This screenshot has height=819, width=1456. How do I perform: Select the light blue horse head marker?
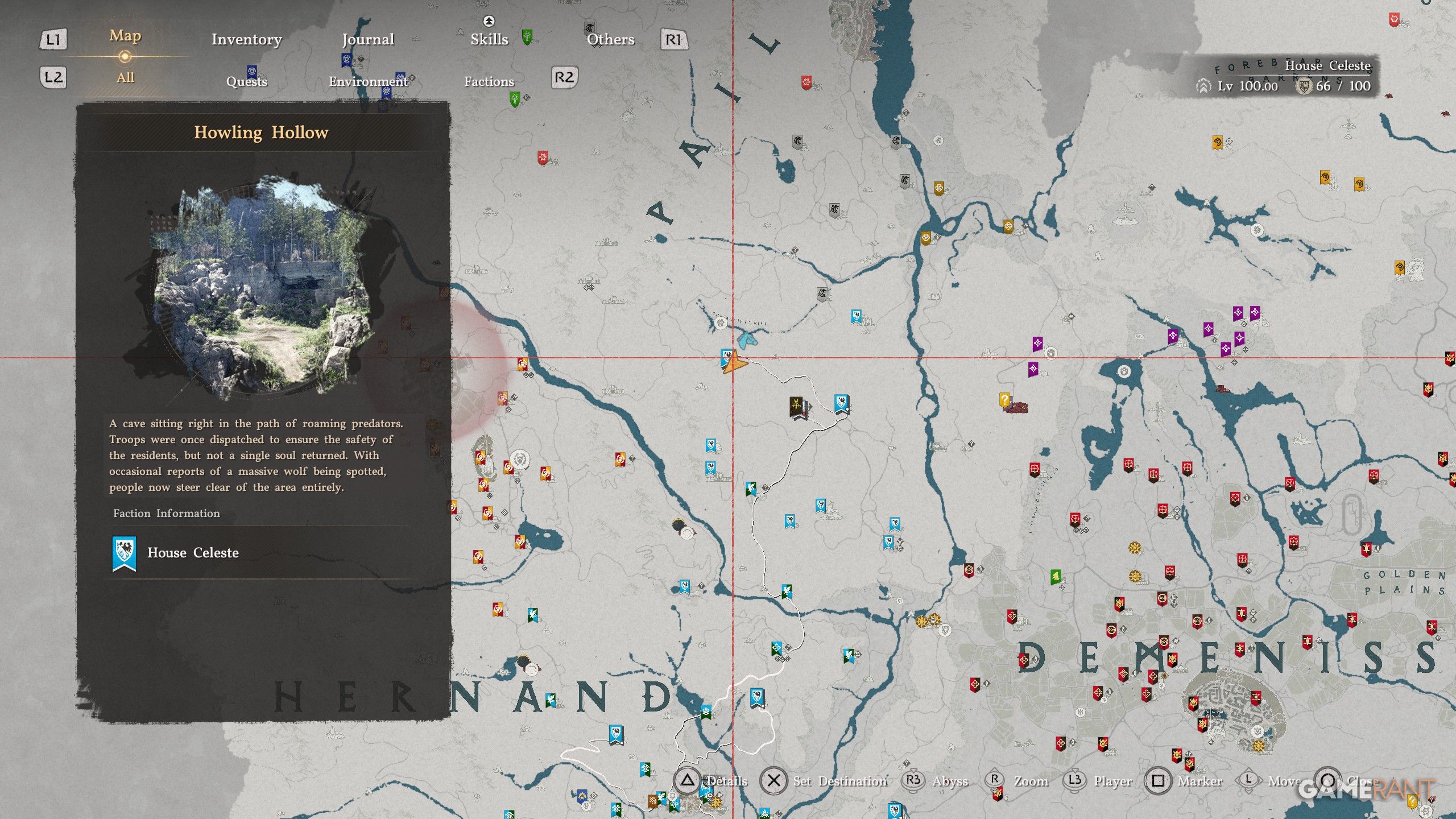[x=747, y=340]
